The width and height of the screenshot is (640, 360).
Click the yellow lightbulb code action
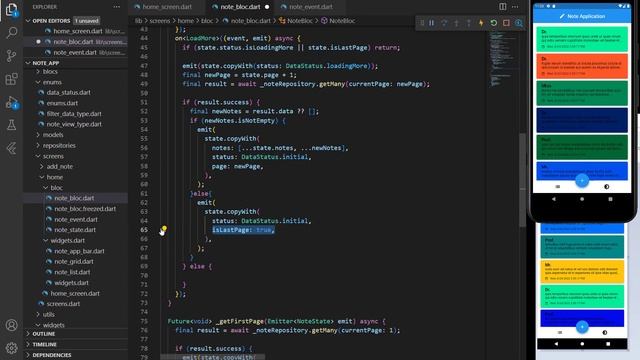coord(164,229)
